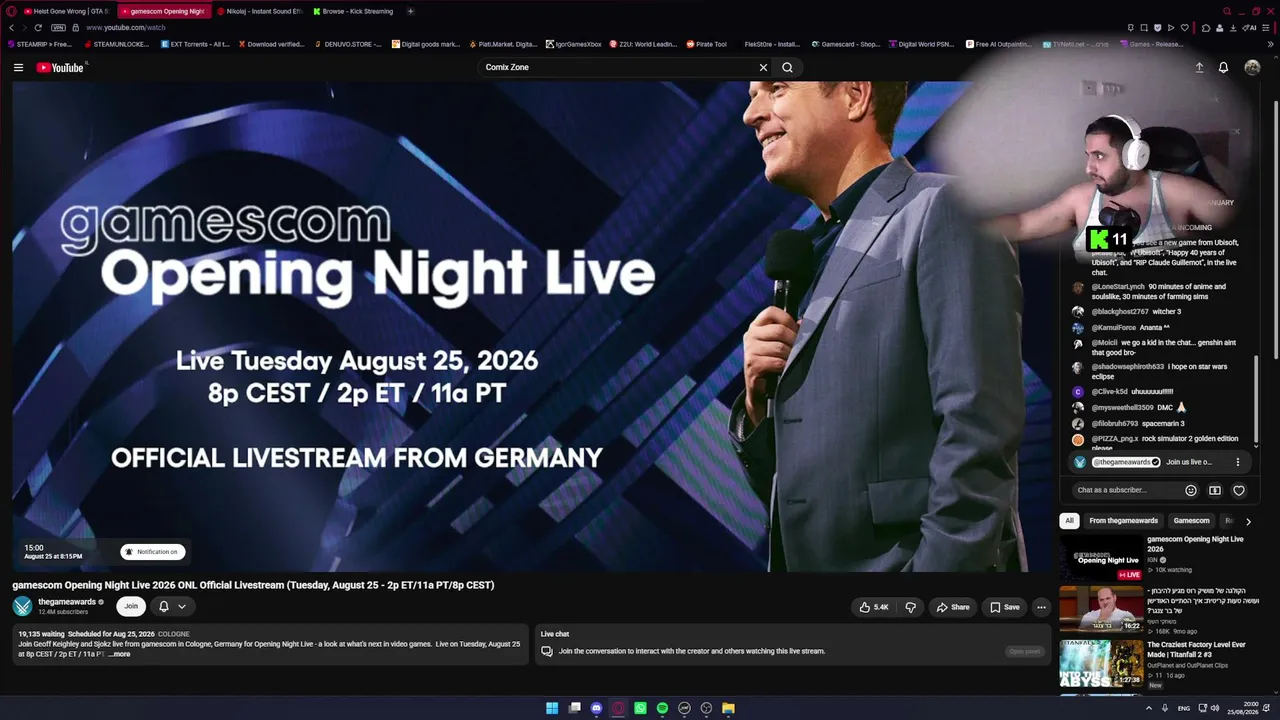This screenshot has height=720, width=1280.
Task: Open a new browser tab
Action: coord(410,11)
